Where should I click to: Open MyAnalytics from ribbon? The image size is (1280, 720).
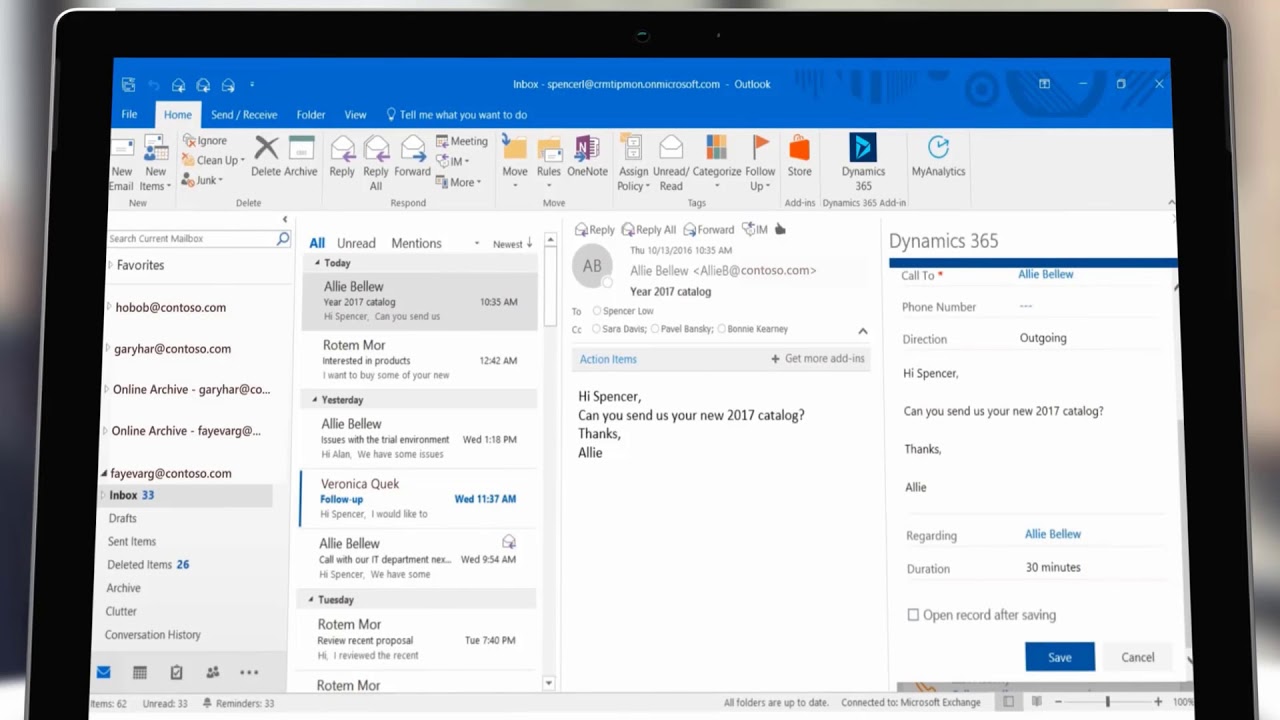pyautogui.click(x=938, y=147)
